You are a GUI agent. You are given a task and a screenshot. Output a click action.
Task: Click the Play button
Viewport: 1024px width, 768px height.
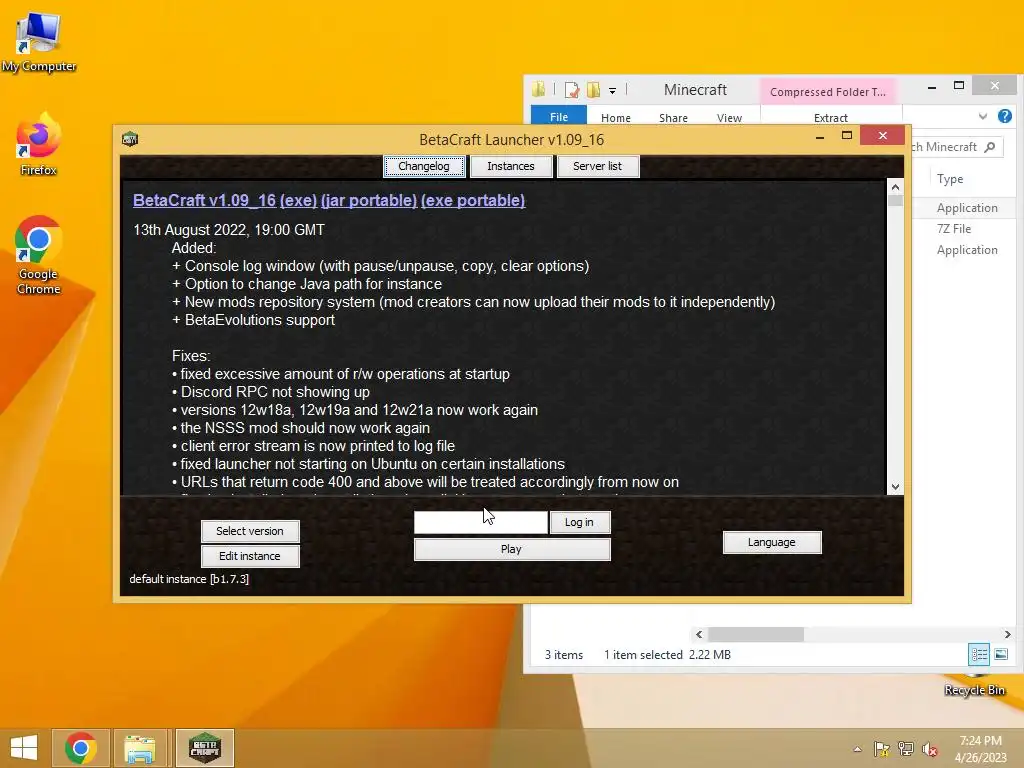512,549
